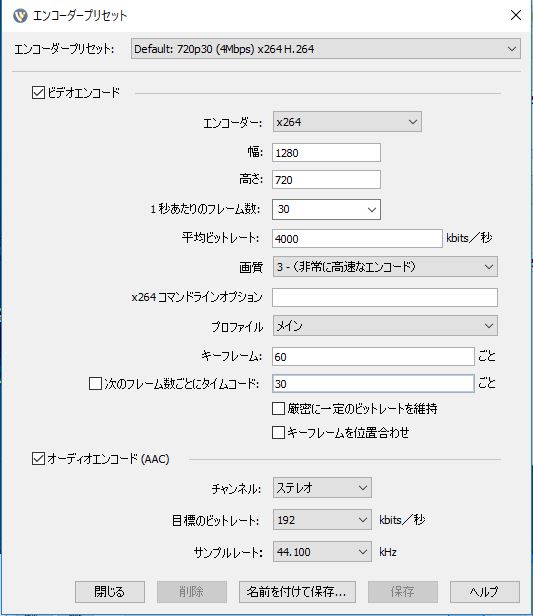Open the エンコーダー x264 dropdown
Viewport: 533px width, 616px height.
click(x=347, y=122)
